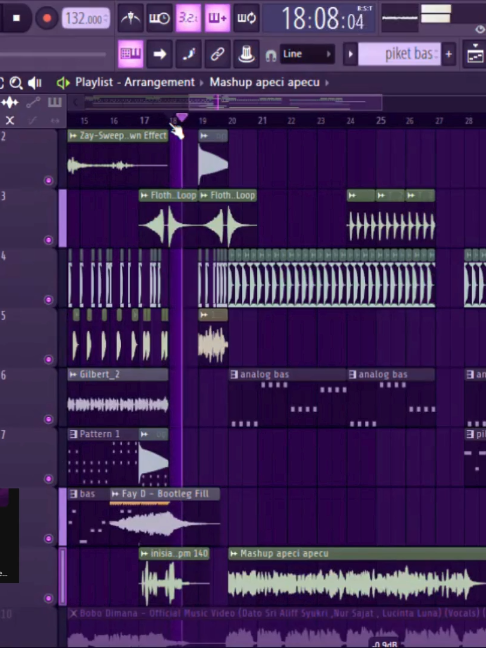Open clip menu icon of first analog bas
The image size is (486, 648).
234,374
